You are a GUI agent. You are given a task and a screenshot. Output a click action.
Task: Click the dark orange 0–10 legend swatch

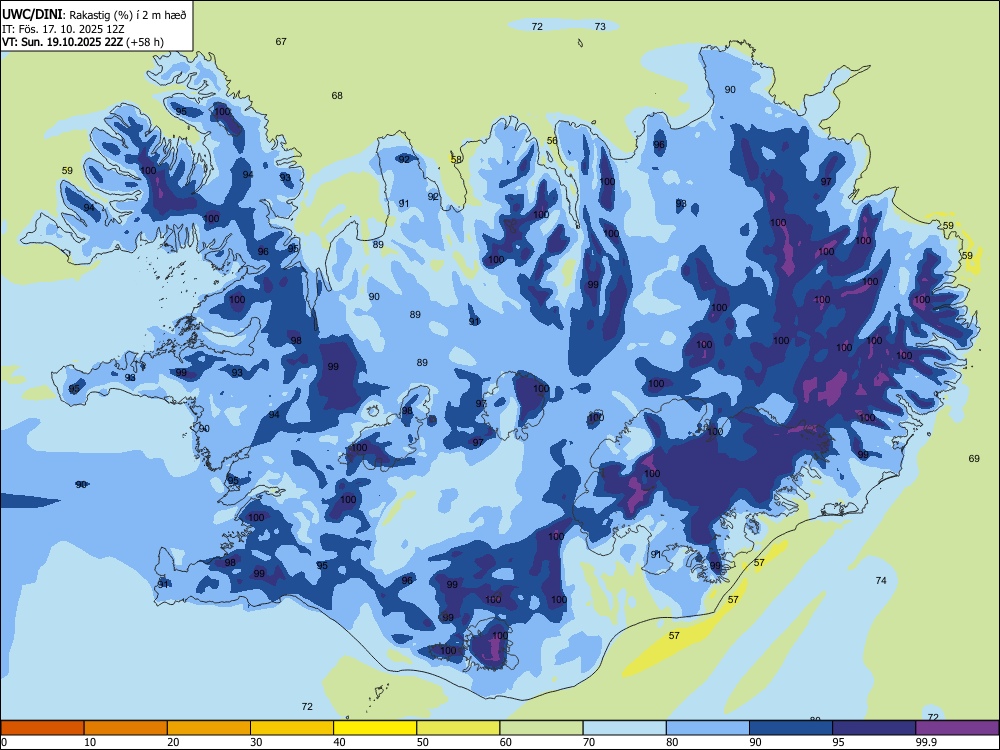[x=42, y=728]
